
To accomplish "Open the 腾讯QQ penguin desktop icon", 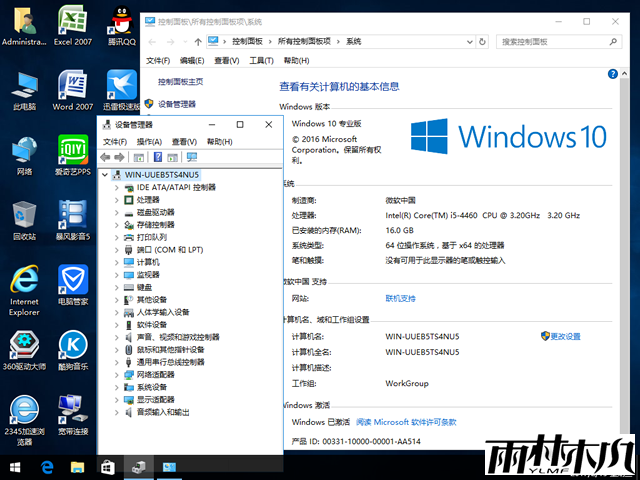I will (122, 22).
